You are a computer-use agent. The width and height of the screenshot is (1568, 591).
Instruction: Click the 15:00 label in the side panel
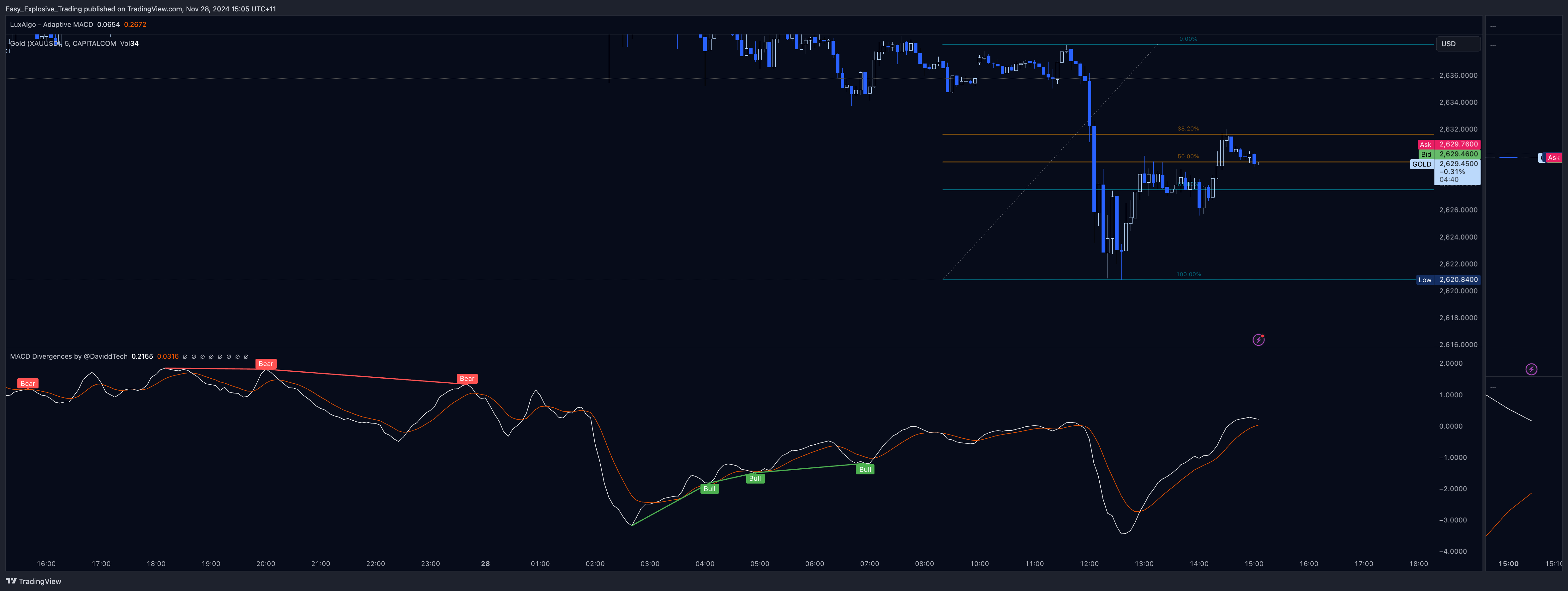(1508, 564)
